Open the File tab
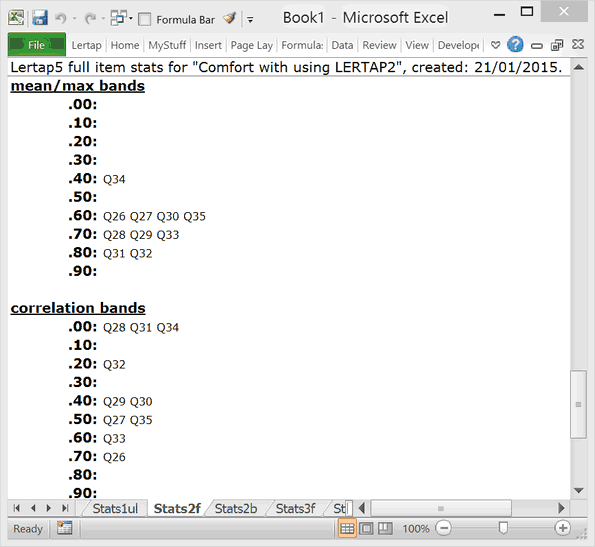This screenshot has width=595, height=547. click(x=36, y=45)
